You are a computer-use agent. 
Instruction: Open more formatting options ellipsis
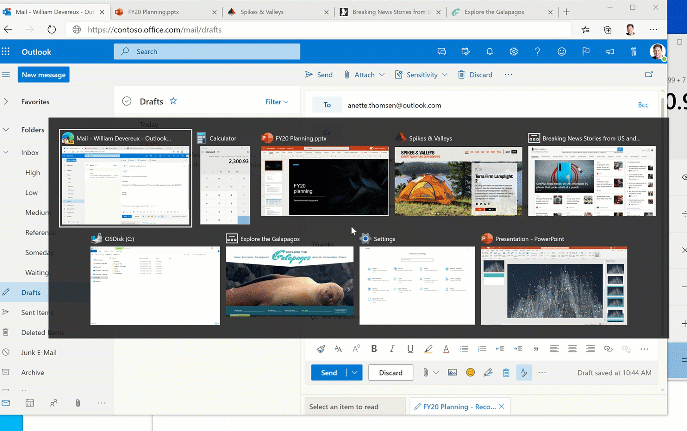tap(644, 349)
